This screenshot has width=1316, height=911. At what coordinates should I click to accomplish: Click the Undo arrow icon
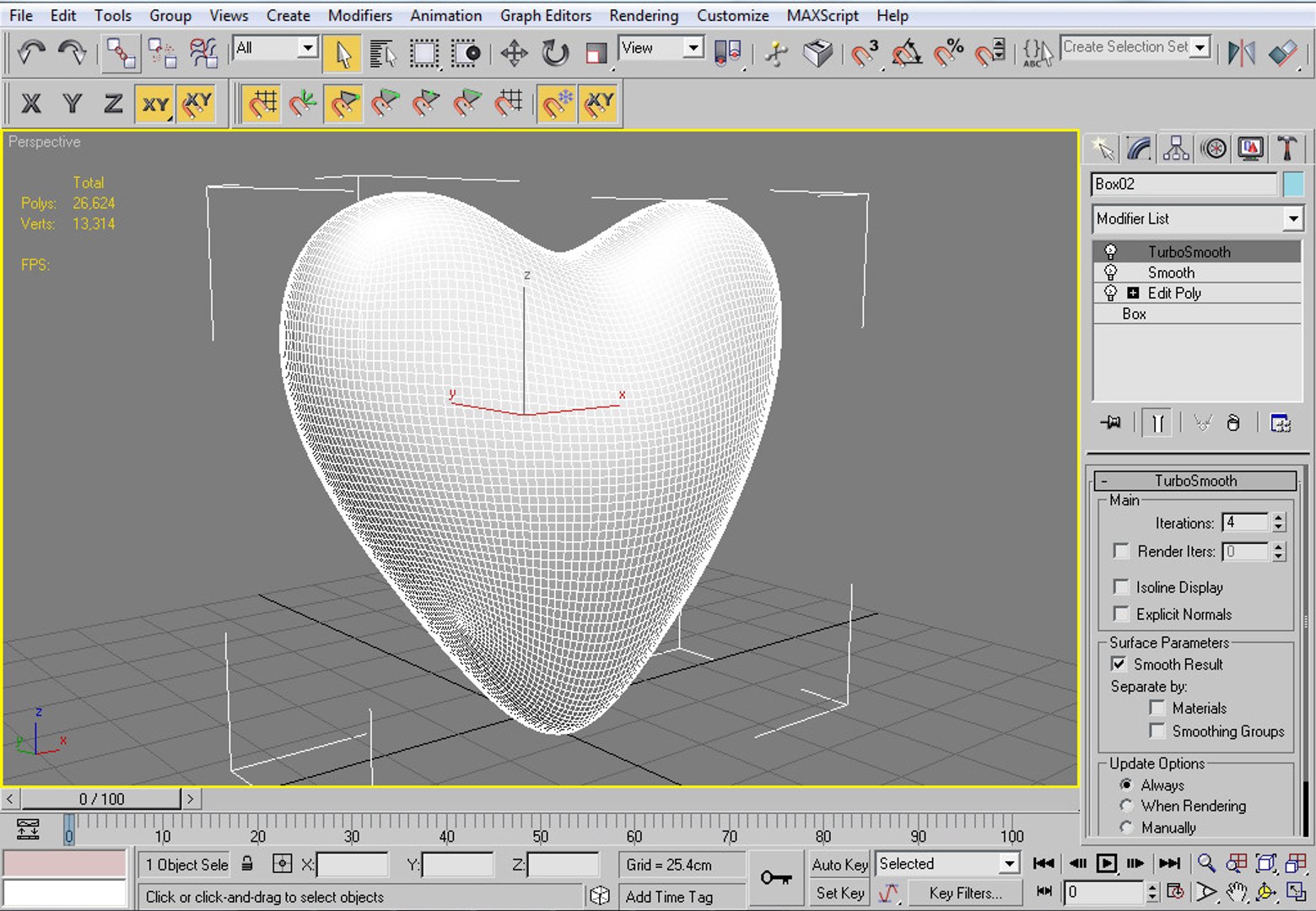31,53
